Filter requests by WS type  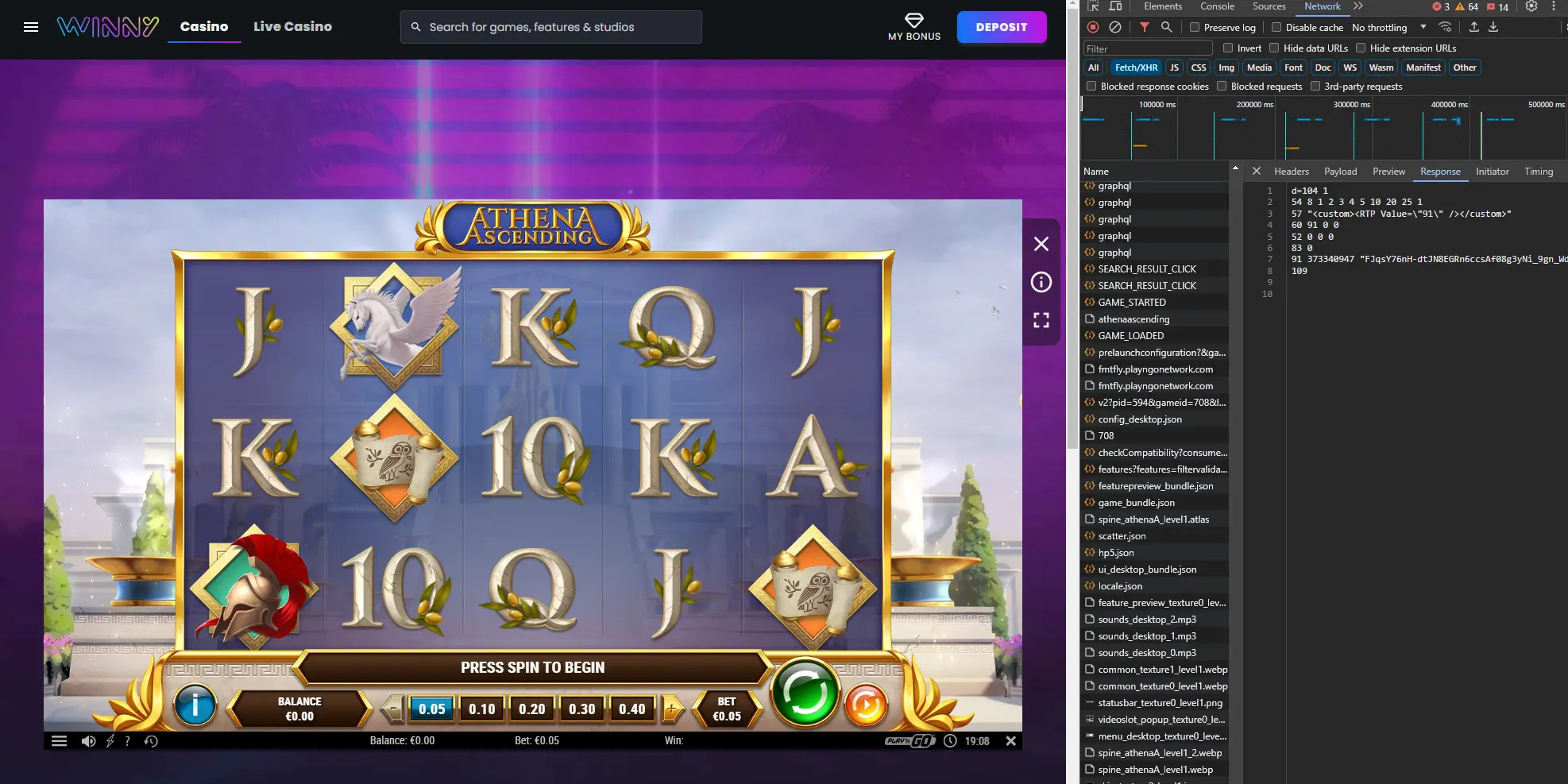pos(1350,68)
